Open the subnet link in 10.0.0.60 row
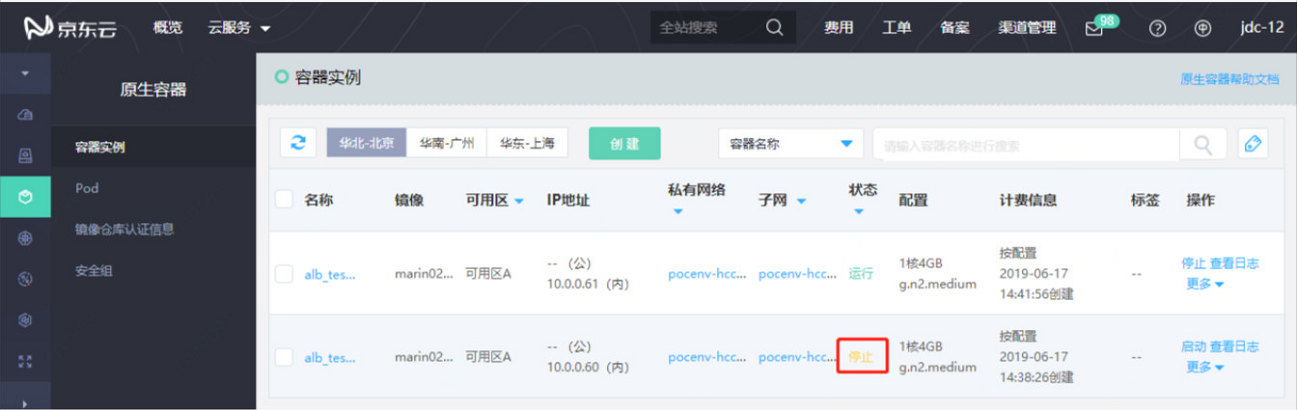1297x410 pixels. [x=798, y=357]
